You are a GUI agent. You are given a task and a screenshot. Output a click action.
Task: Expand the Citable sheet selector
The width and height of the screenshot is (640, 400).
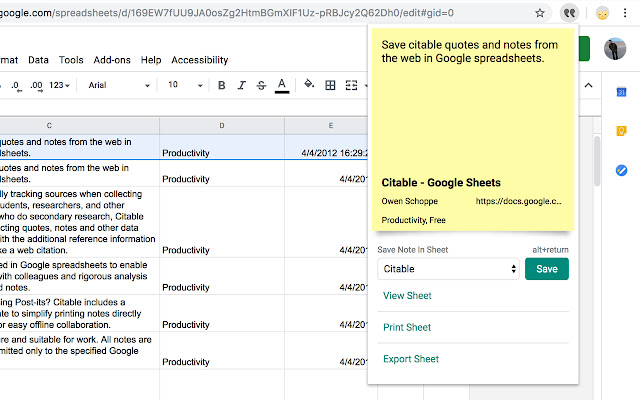(x=449, y=269)
